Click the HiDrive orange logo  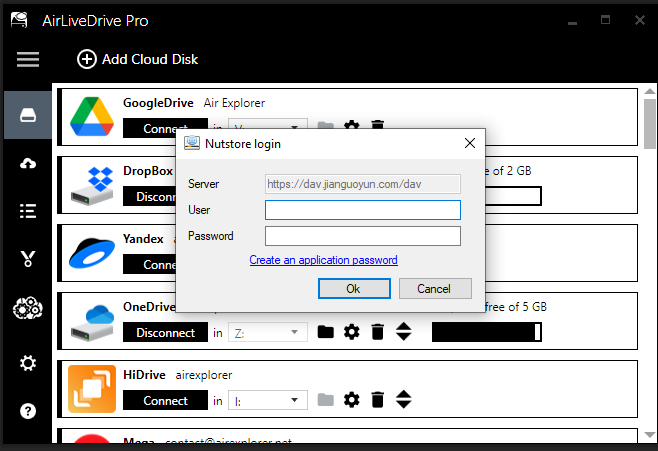pos(92,389)
